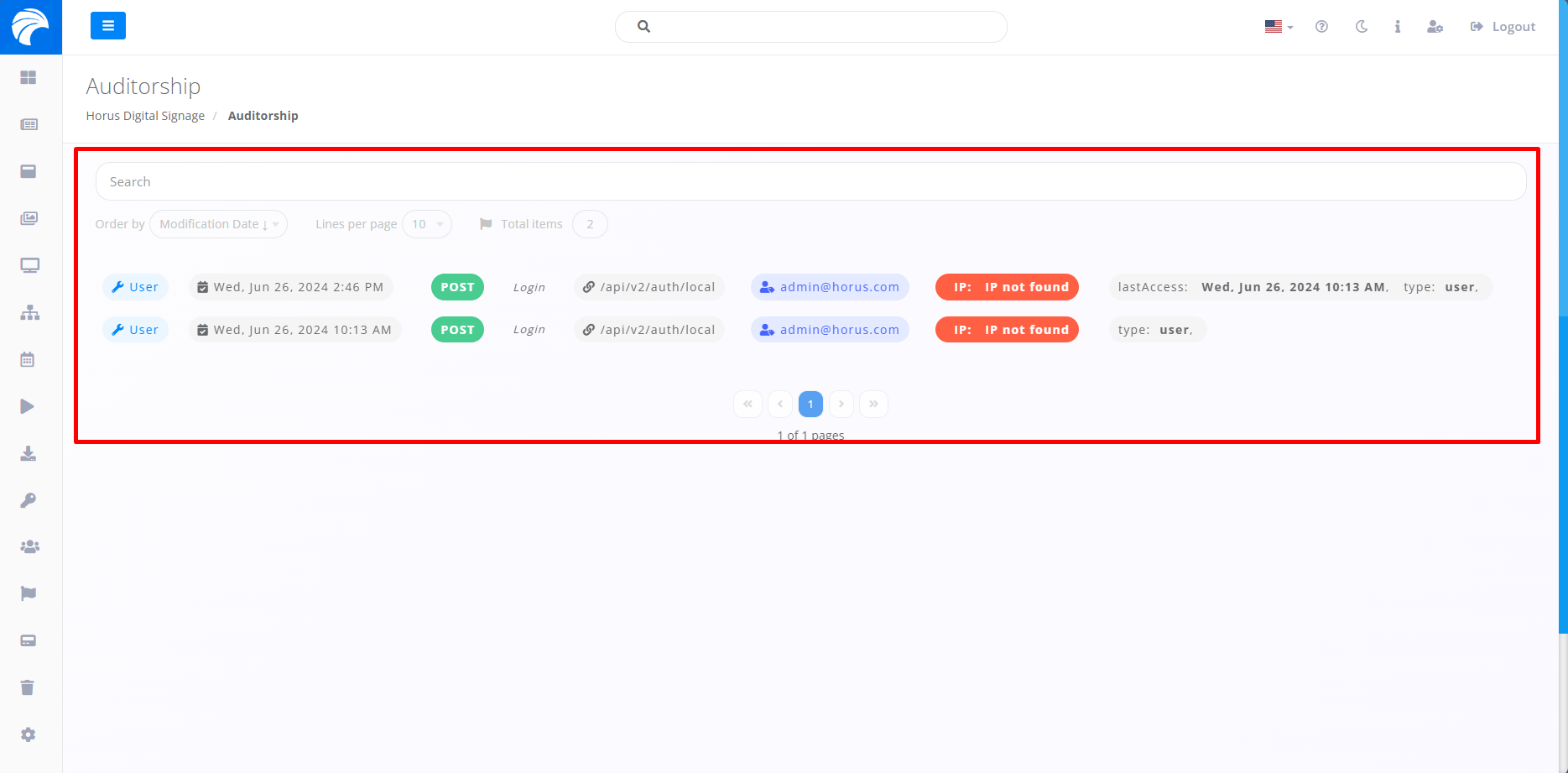This screenshot has height=773, width=1568.
Task: Expand the Order by Modification Date dropdown
Action: (218, 224)
